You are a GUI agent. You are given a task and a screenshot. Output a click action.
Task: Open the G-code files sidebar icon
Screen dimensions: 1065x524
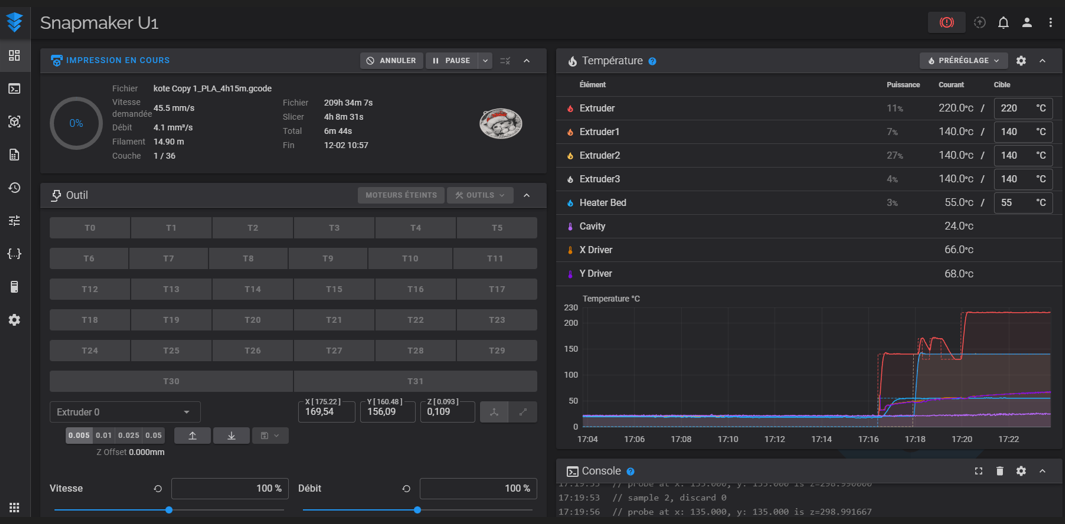pyautogui.click(x=14, y=155)
